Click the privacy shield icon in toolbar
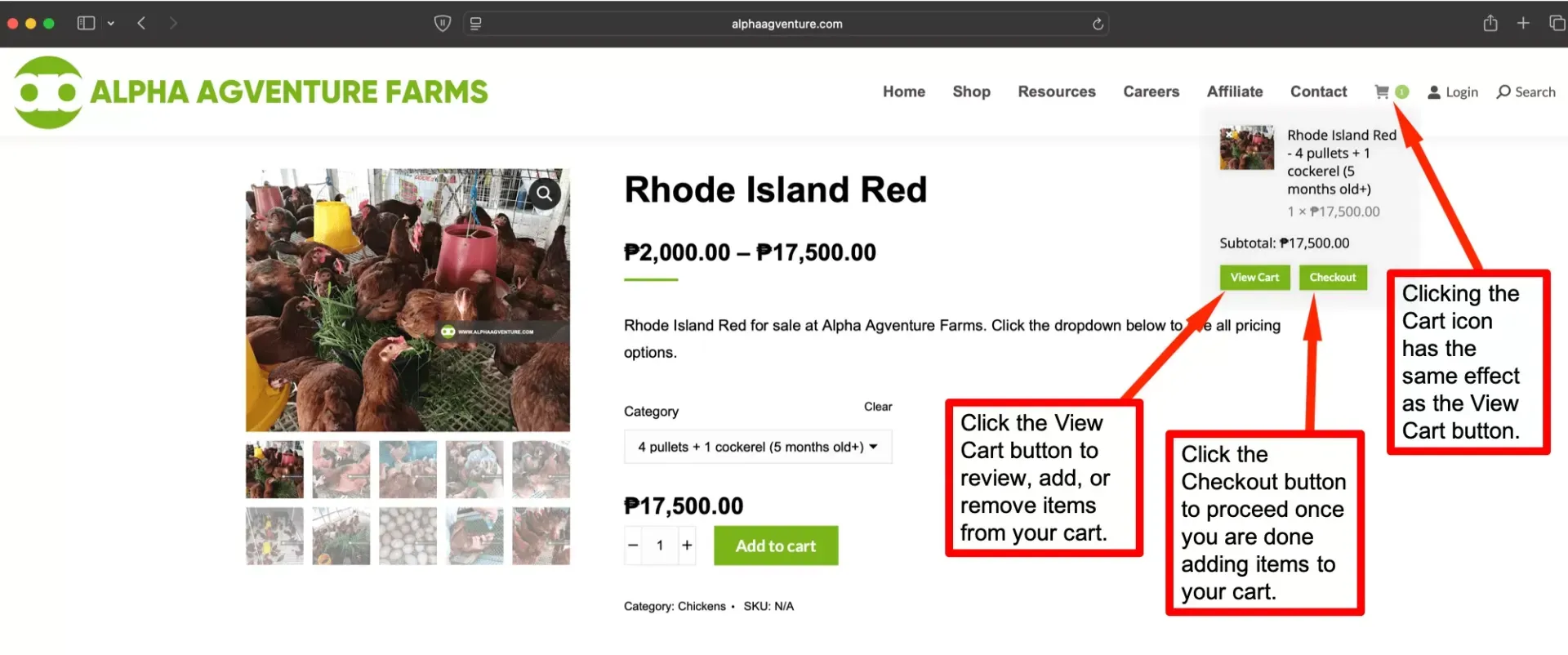 pos(443,24)
